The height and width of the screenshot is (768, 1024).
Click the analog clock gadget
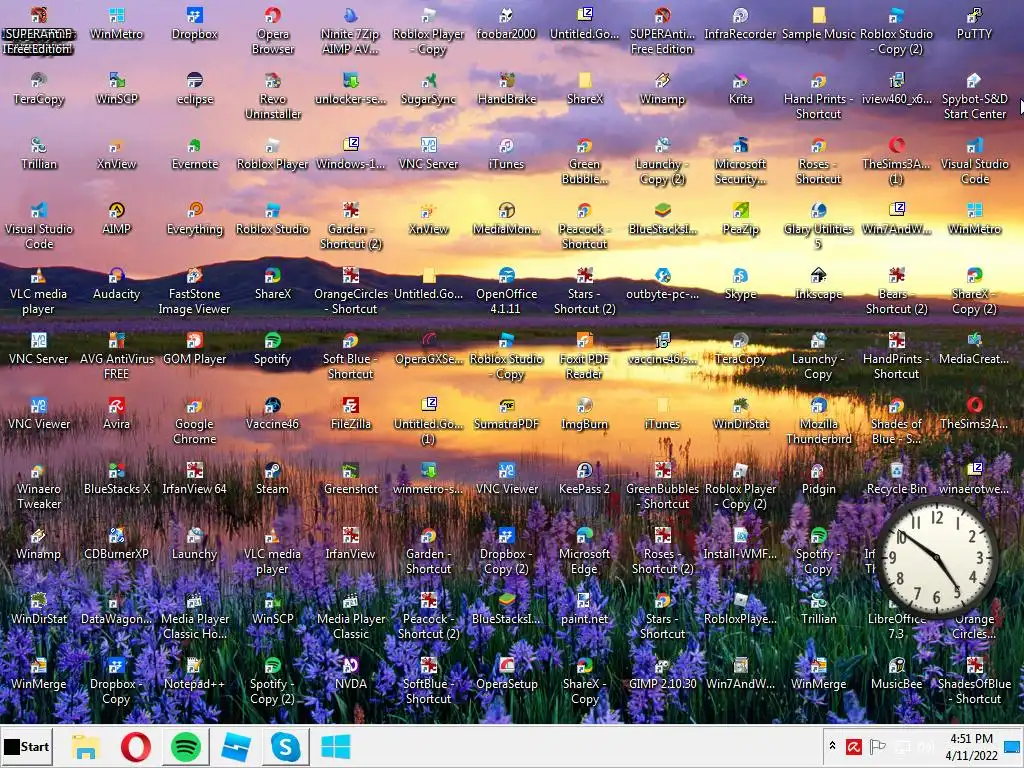(937, 557)
